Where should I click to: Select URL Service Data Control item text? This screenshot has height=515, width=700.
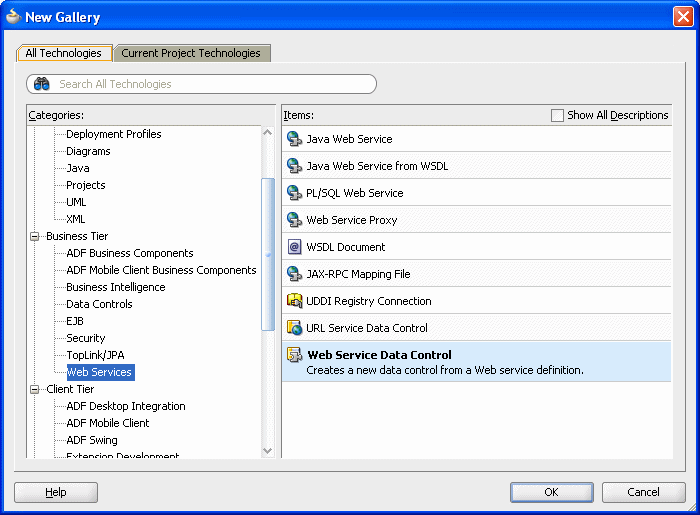367,328
